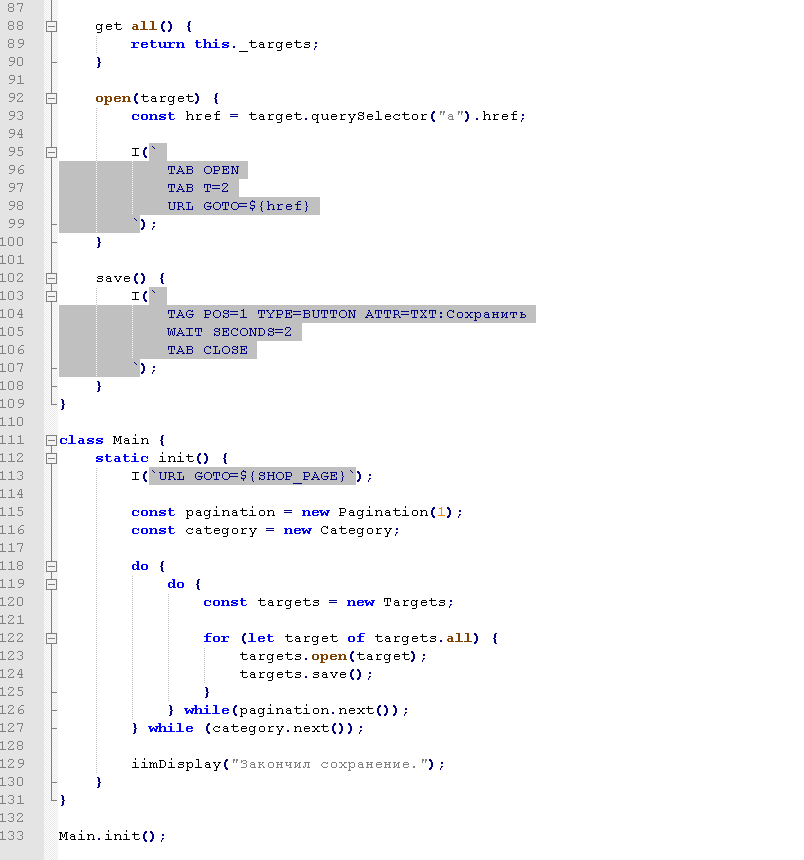Collapse the open(target) fold marker on line 92
The width and height of the screenshot is (804, 860).
click(x=51, y=98)
